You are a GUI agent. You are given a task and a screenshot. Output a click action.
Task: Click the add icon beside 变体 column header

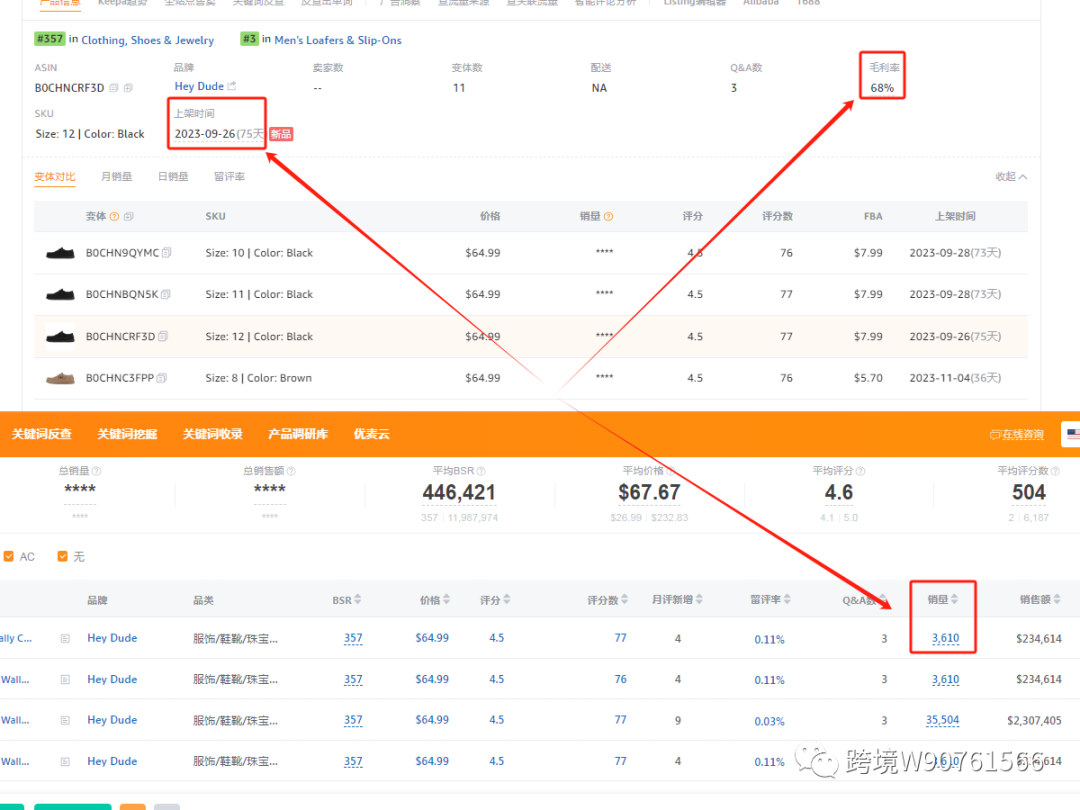point(129,216)
